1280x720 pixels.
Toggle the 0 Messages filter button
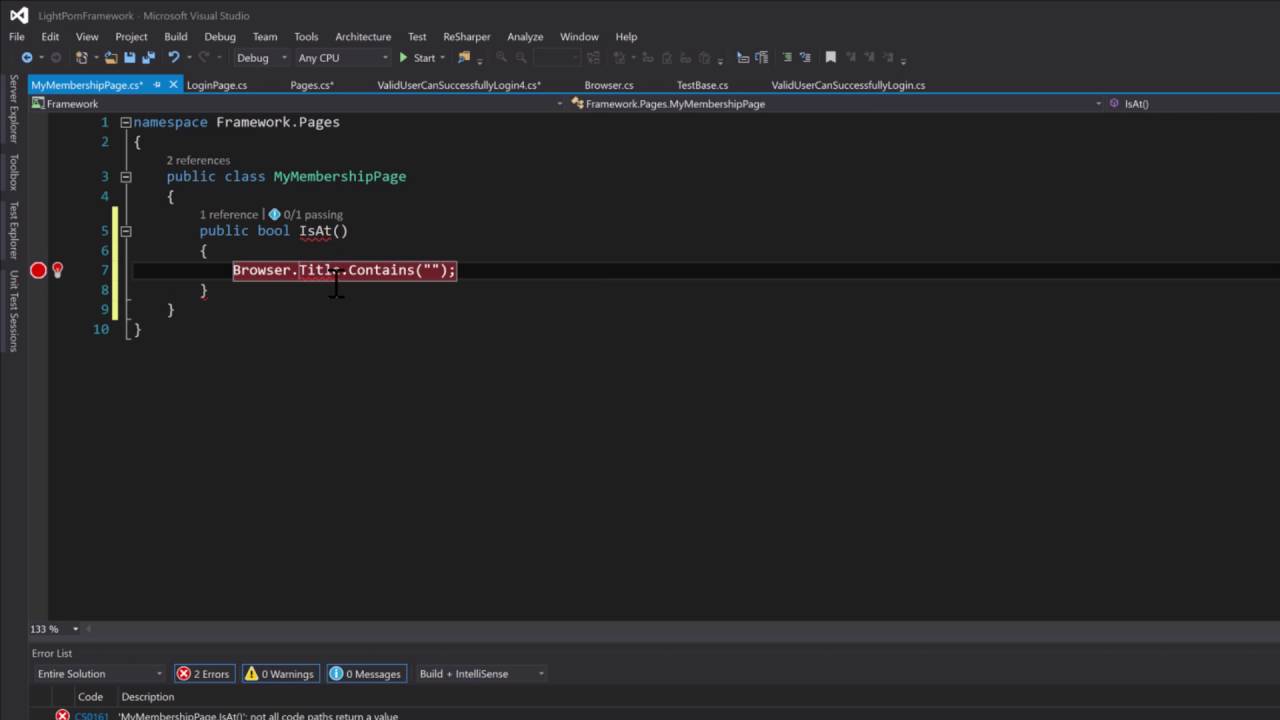click(365, 674)
